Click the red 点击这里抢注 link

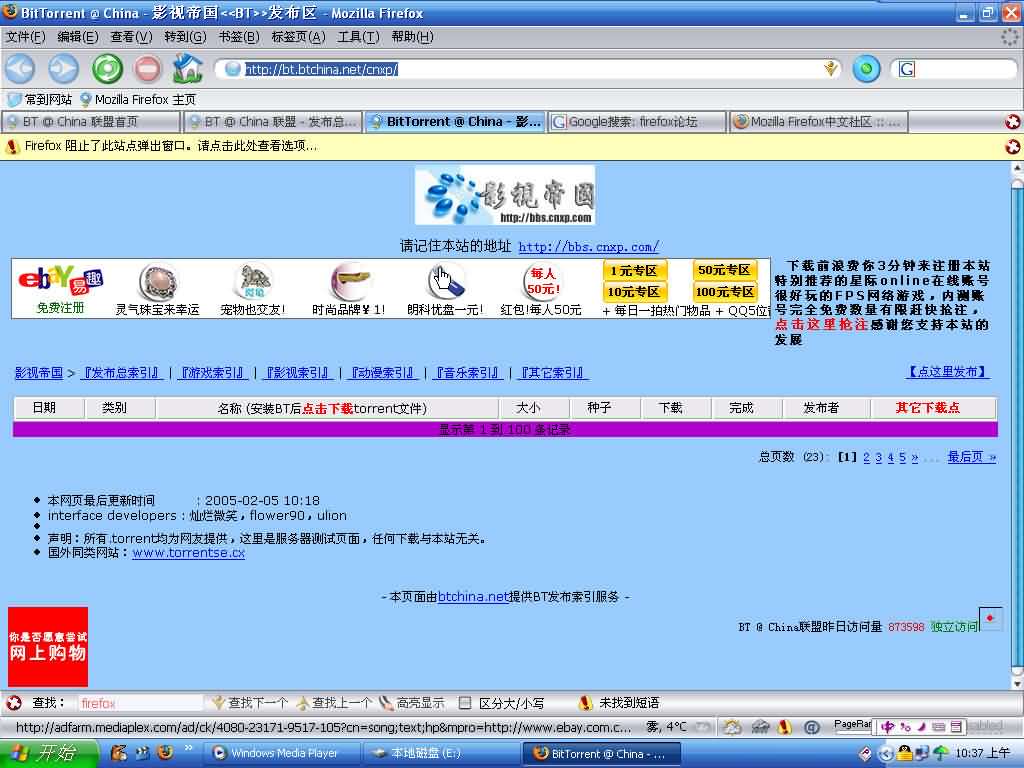(x=821, y=325)
